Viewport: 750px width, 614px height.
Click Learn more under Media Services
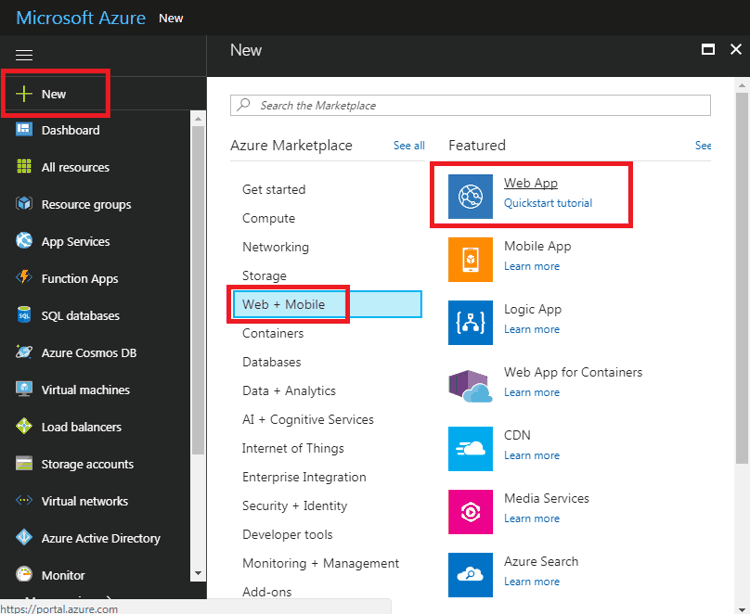click(x=531, y=519)
